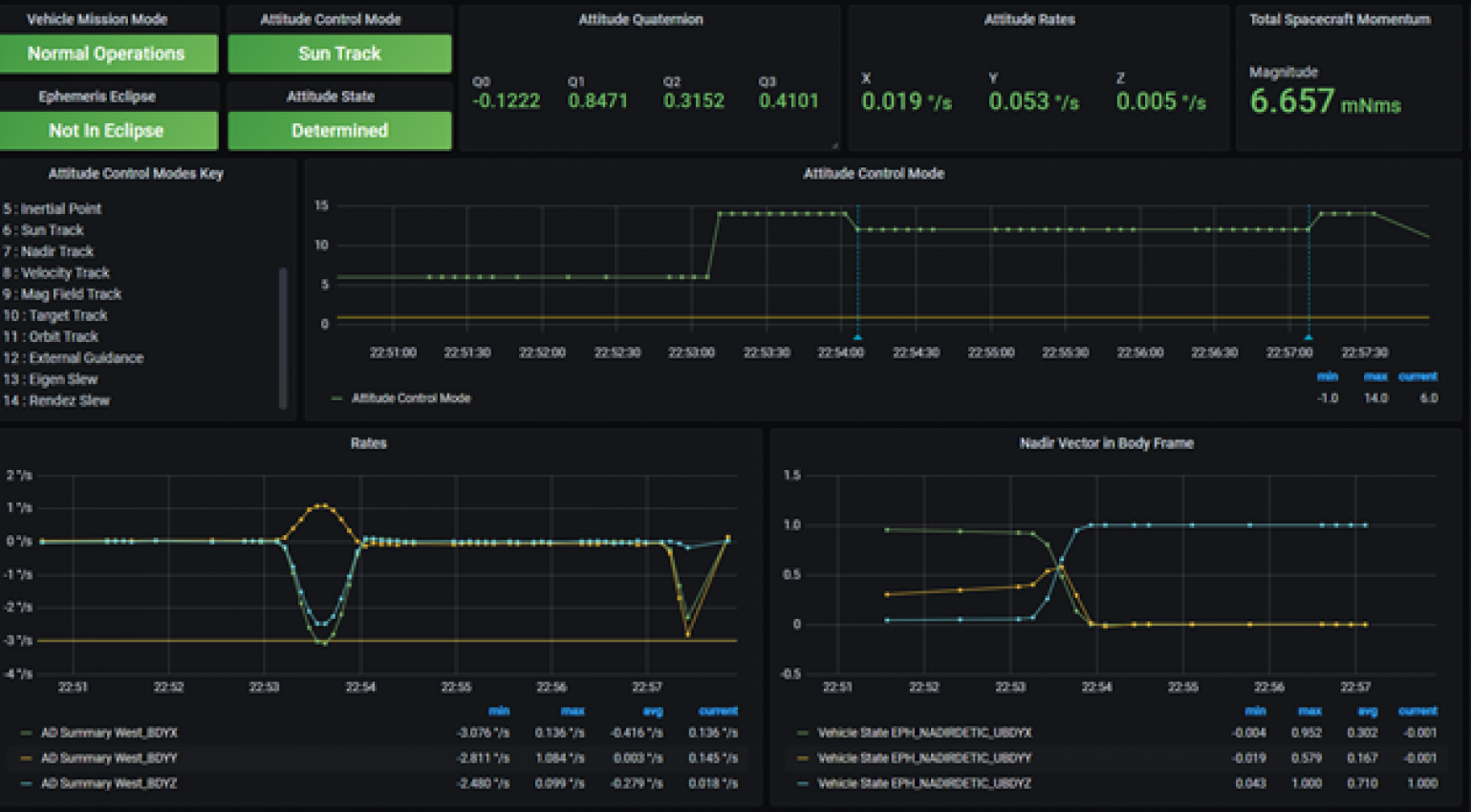Open the top-left Attitude Control Mode panel title
This screenshot has height=812, width=1471.
click(331, 19)
